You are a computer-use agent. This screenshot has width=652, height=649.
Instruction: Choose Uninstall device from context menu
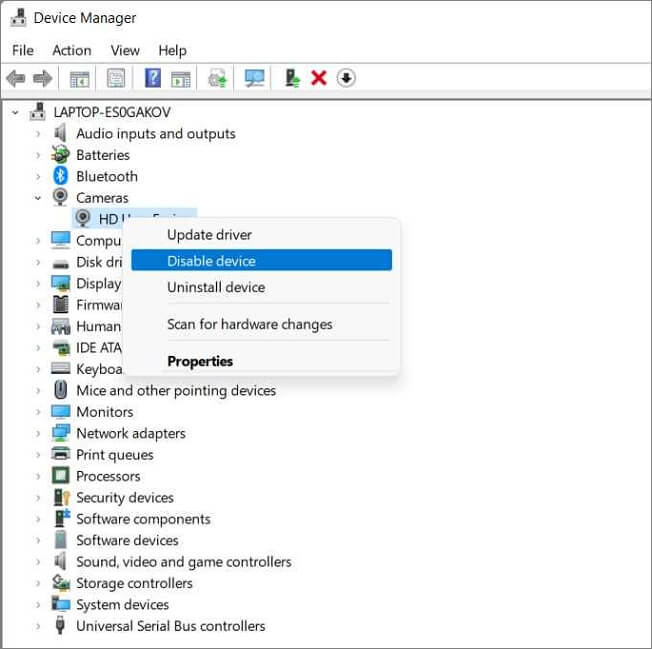[x=262, y=287]
